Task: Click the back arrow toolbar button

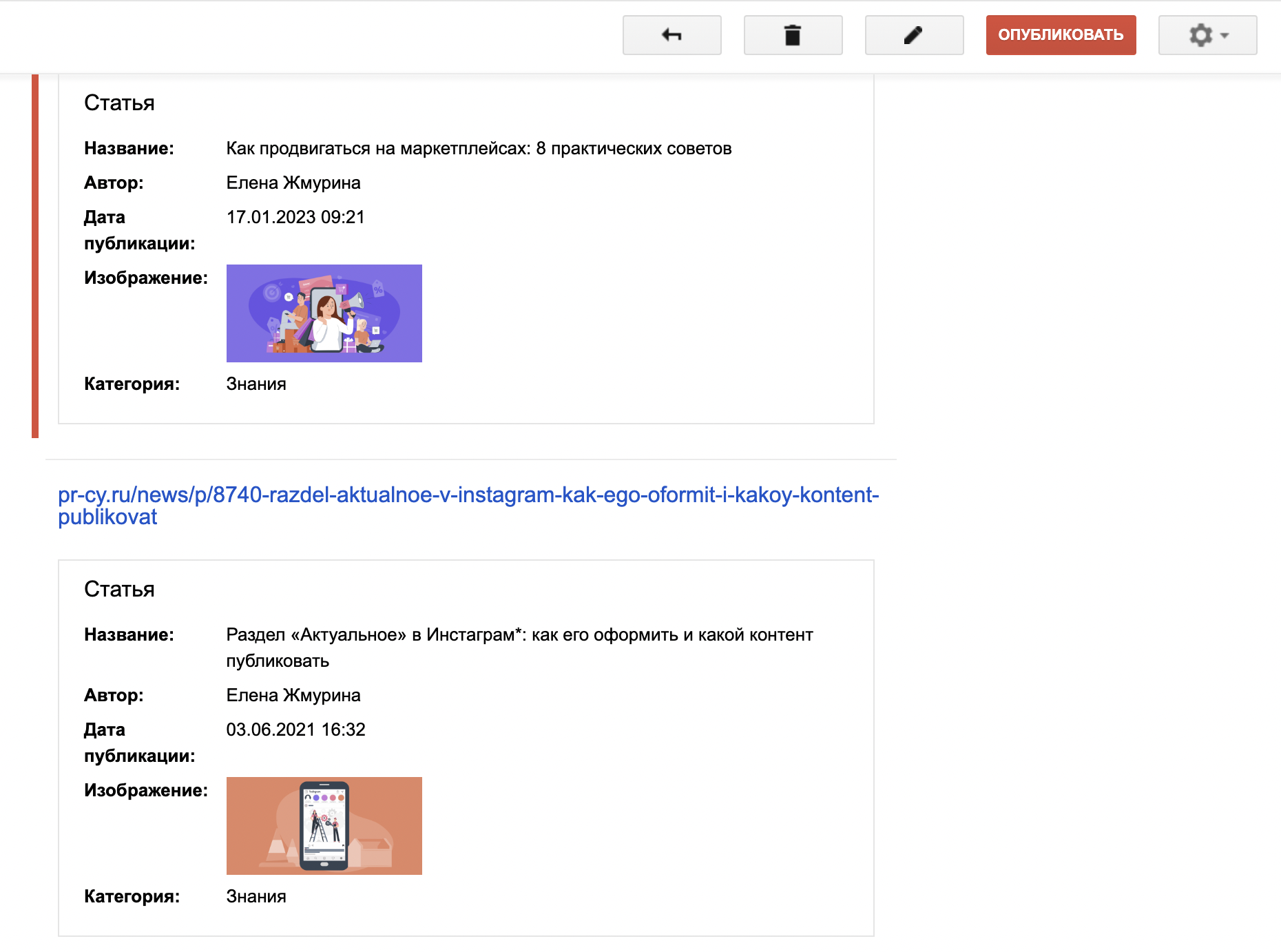Action: click(x=671, y=35)
